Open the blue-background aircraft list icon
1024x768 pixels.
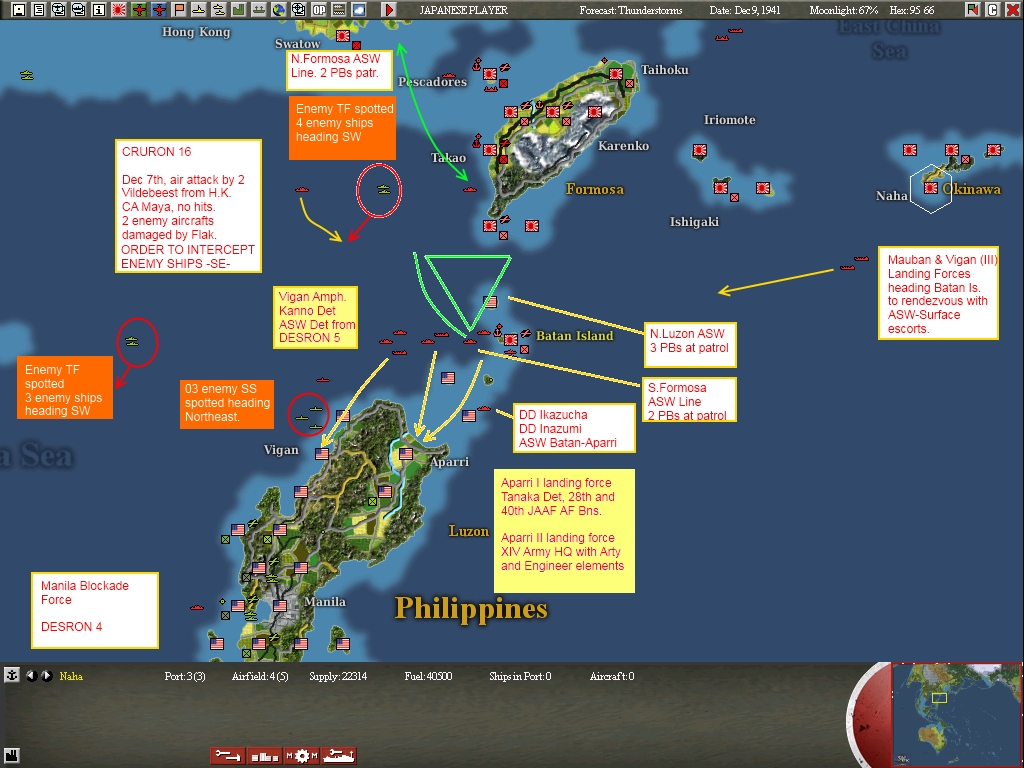[x=159, y=10]
